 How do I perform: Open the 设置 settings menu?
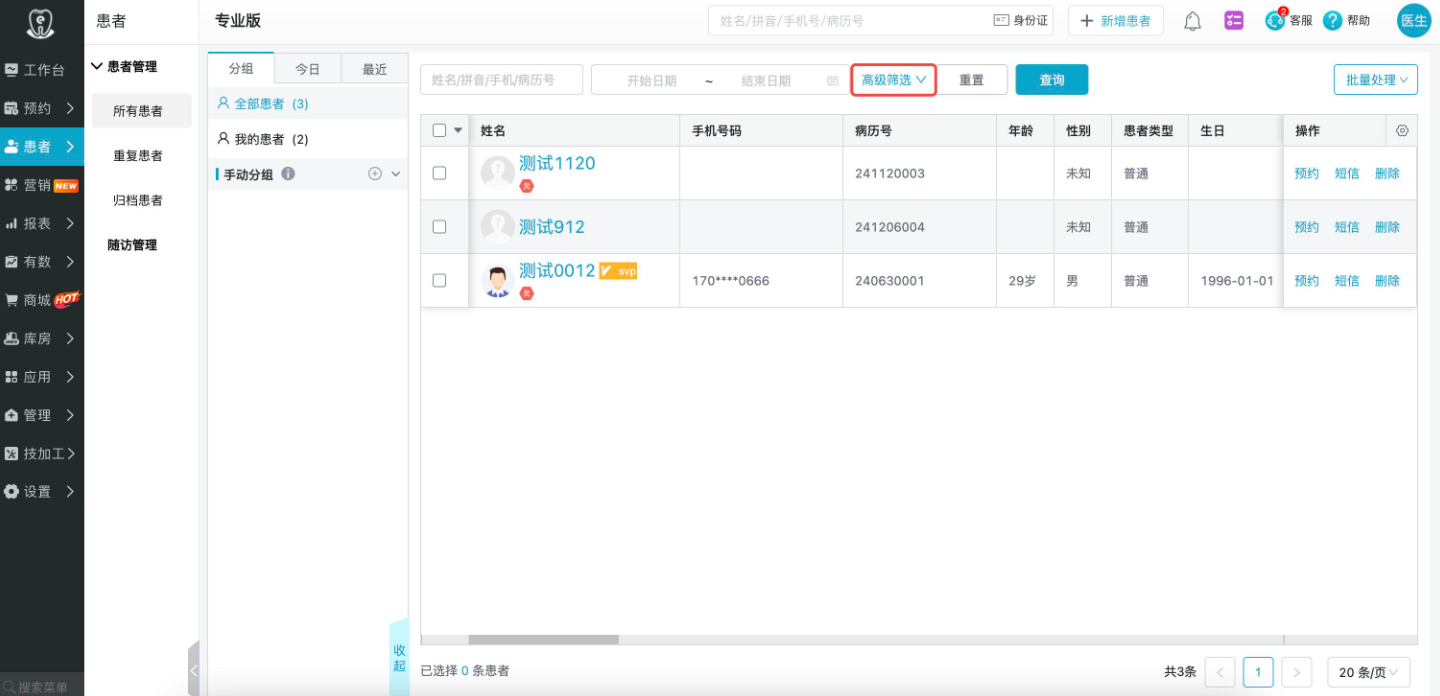point(42,491)
